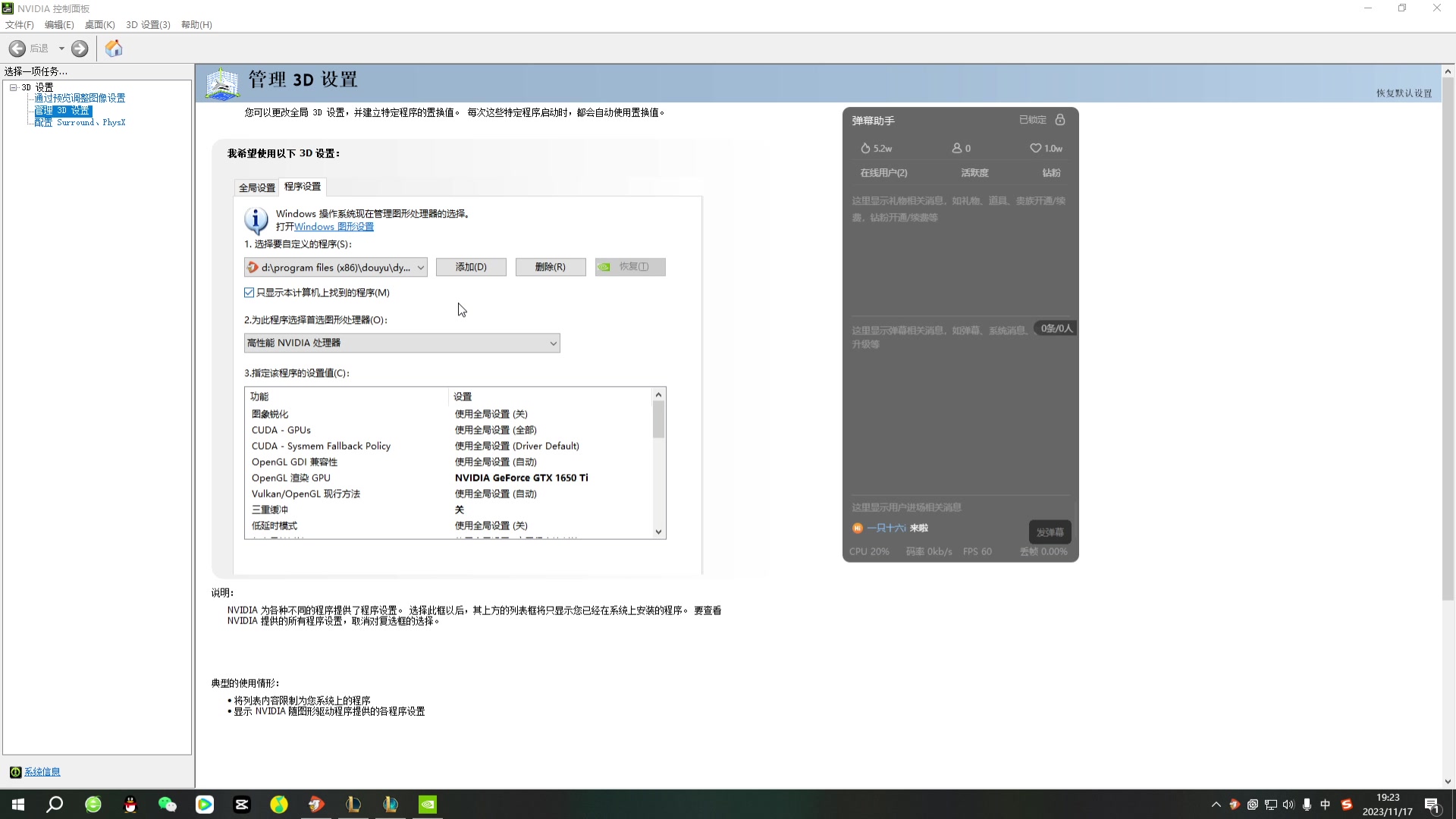Open the WeChat taskbar icon
This screenshot has width=1456, height=819.
click(167, 805)
